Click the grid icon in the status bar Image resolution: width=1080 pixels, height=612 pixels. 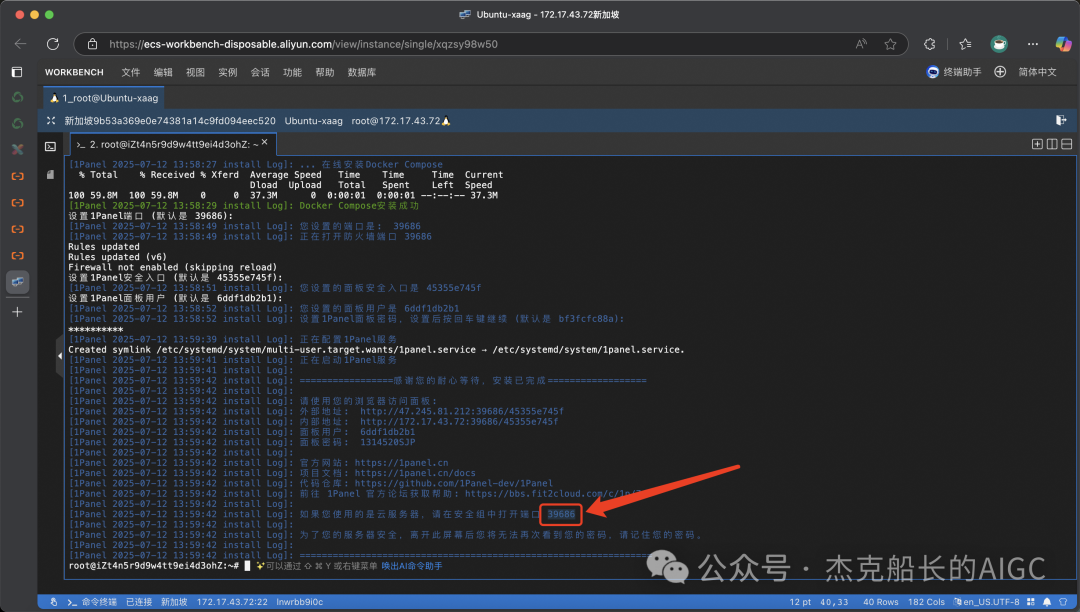click(x=1030, y=602)
